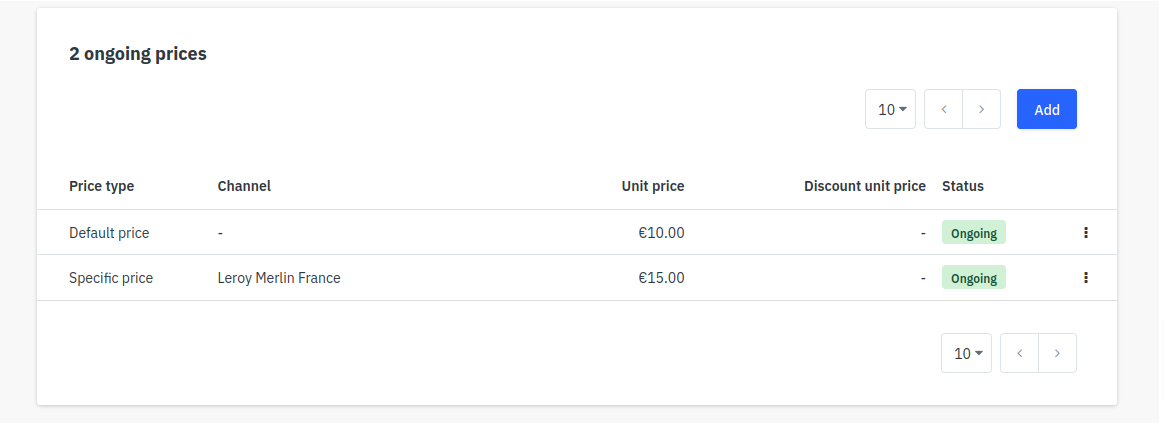Click the €15.00 unit price value
This screenshot has width=1164, height=423.
(x=661, y=278)
